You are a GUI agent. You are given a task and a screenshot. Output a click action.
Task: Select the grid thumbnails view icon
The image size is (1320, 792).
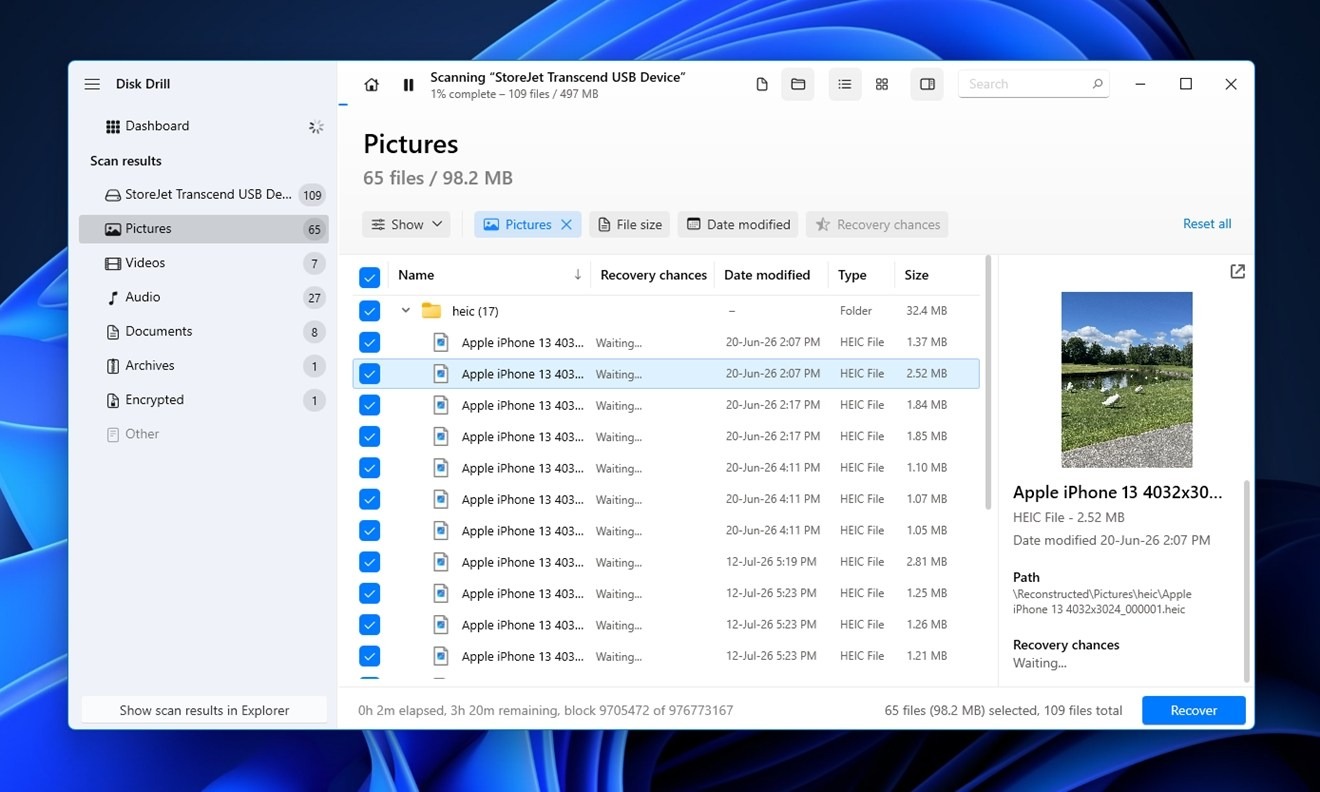coord(882,85)
